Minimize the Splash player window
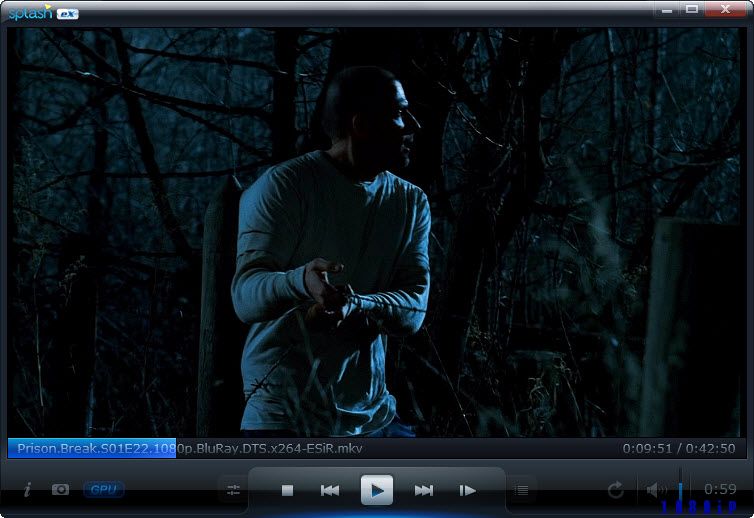This screenshot has width=754, height=518. point(666,9)
